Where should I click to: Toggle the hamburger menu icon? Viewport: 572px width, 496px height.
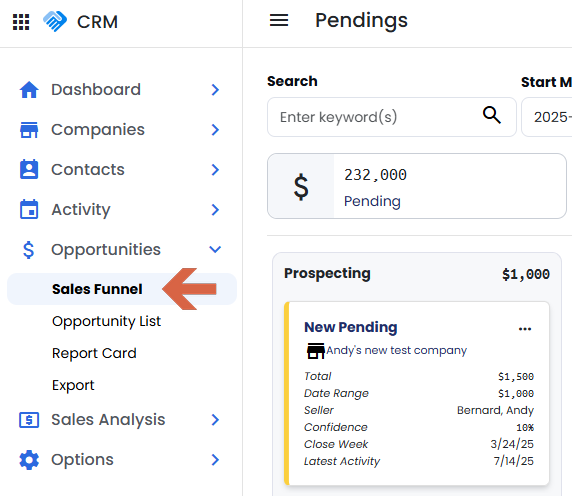tap(279, 20)
